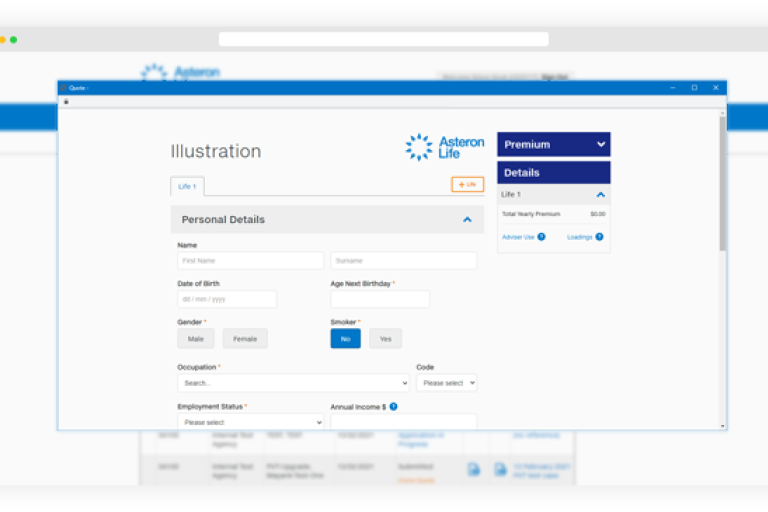Viewport: 768px width, 512px height.
Task: Select Male gender option
Action: [195, 339]
